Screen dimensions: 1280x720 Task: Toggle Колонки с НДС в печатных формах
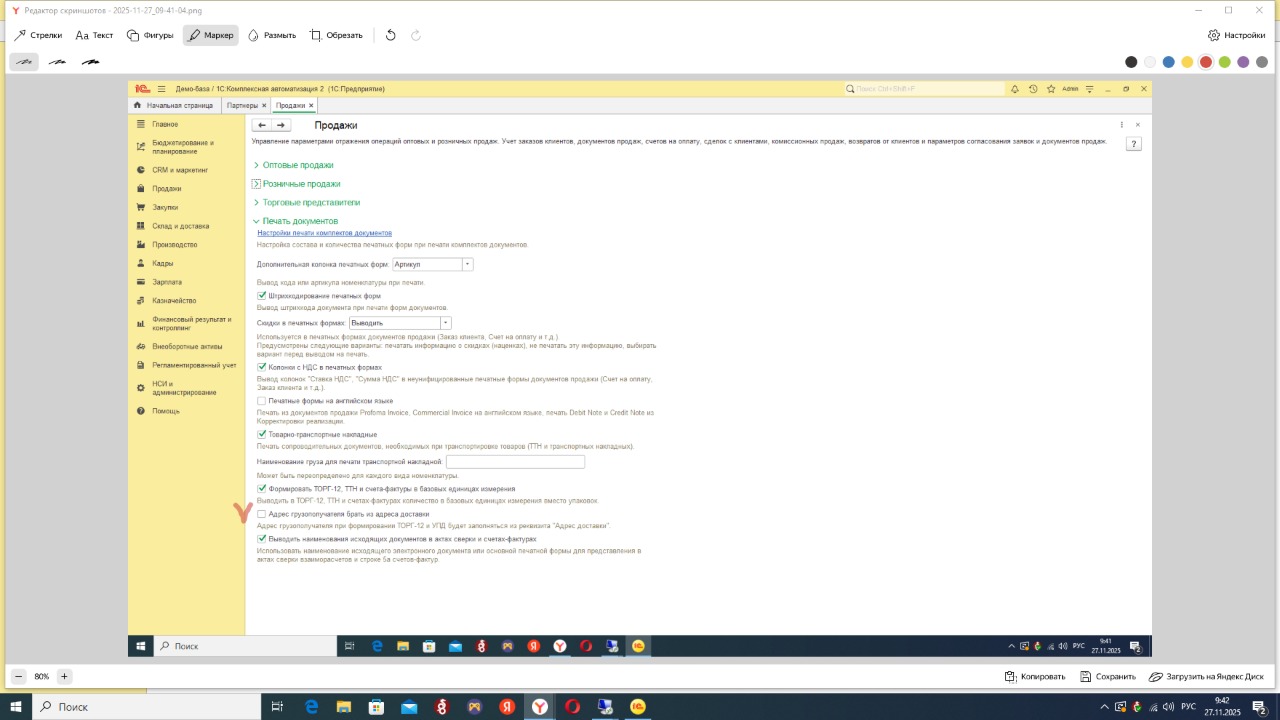(x=262, y=367)
